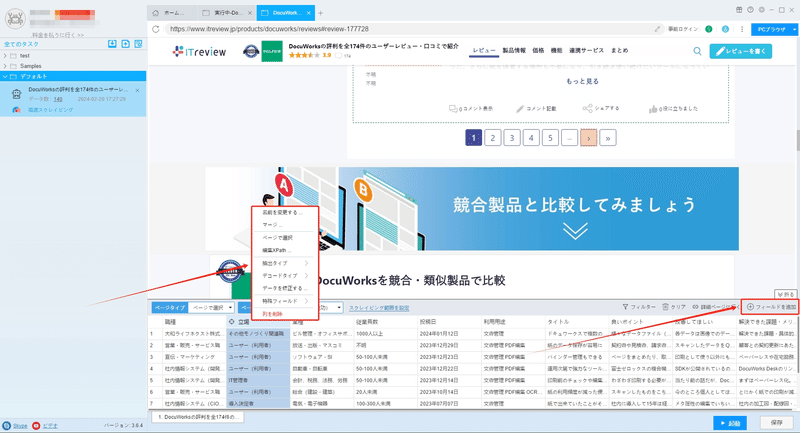
Task: Open デコードタイプ submenu in context menu
Action: [x=285, y=275]
